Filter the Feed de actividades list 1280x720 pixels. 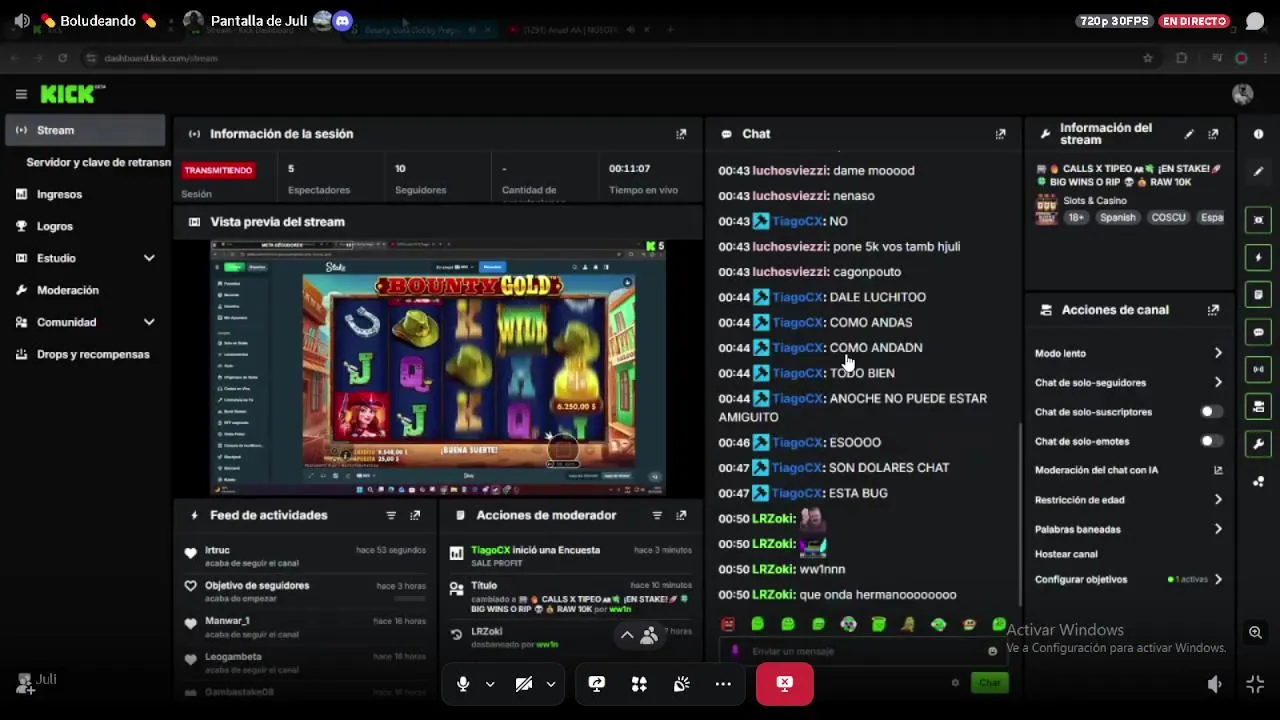(391, 516)
